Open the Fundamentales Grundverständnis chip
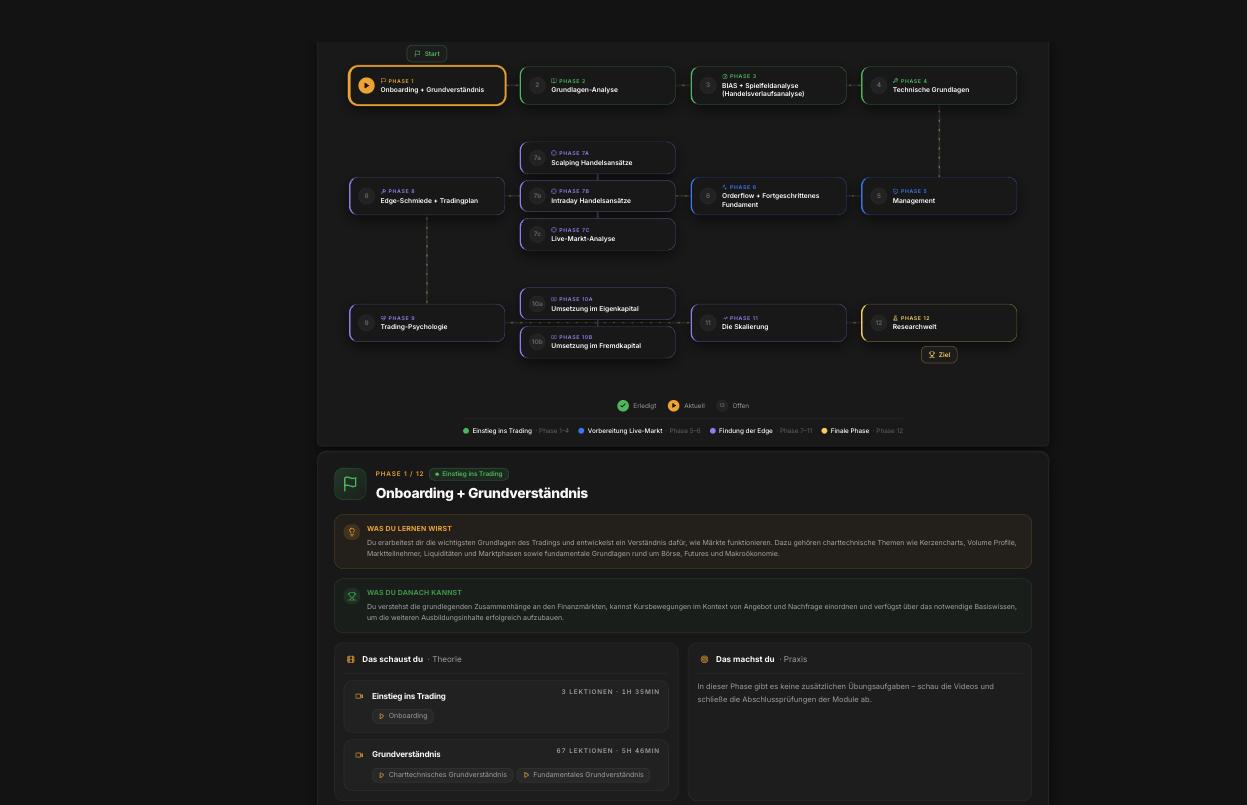The image size is (1247, 805). (583, 775)
